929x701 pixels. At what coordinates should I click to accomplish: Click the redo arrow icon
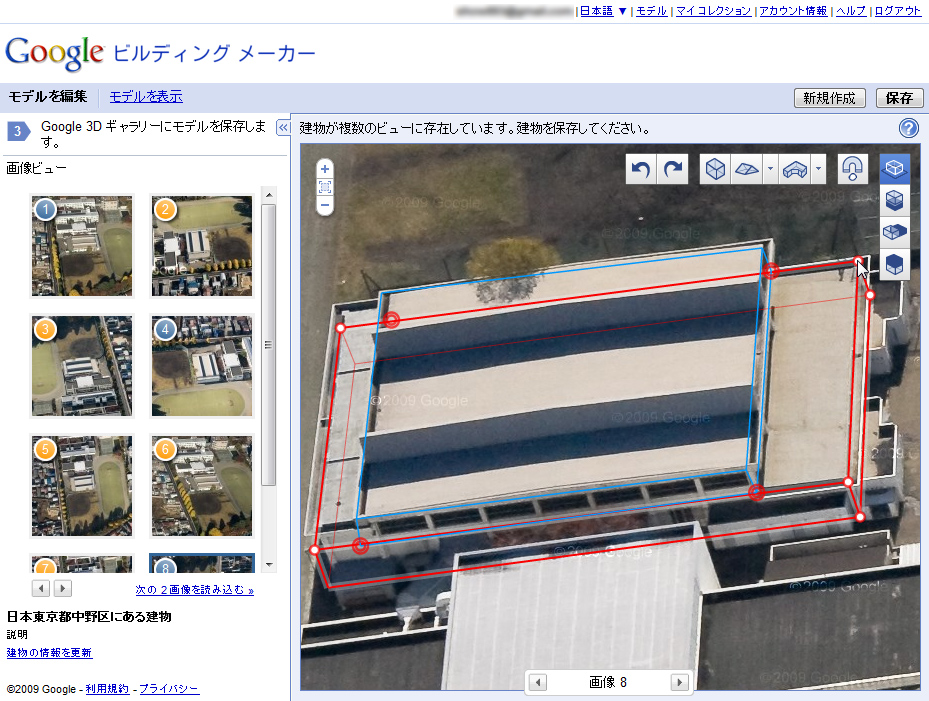click(672, 168)
